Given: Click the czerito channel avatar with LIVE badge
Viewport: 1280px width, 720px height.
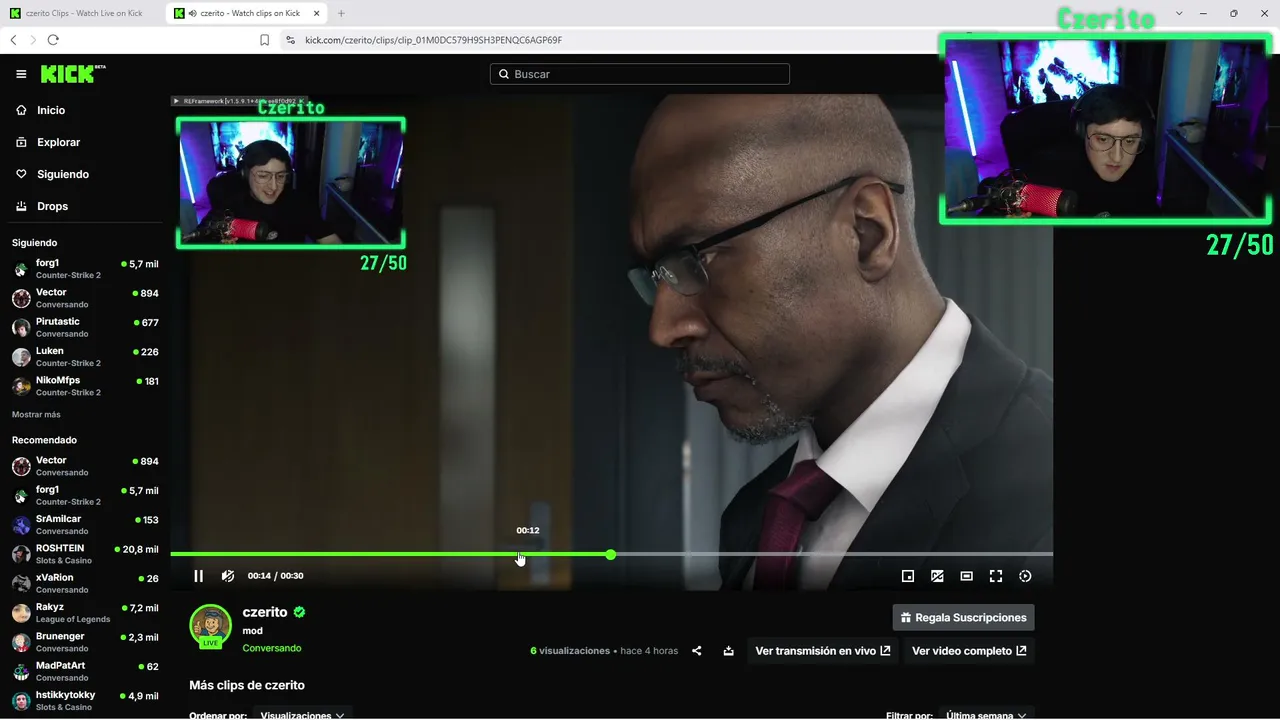Looking at the screenshot, I should tap(210, 627).
